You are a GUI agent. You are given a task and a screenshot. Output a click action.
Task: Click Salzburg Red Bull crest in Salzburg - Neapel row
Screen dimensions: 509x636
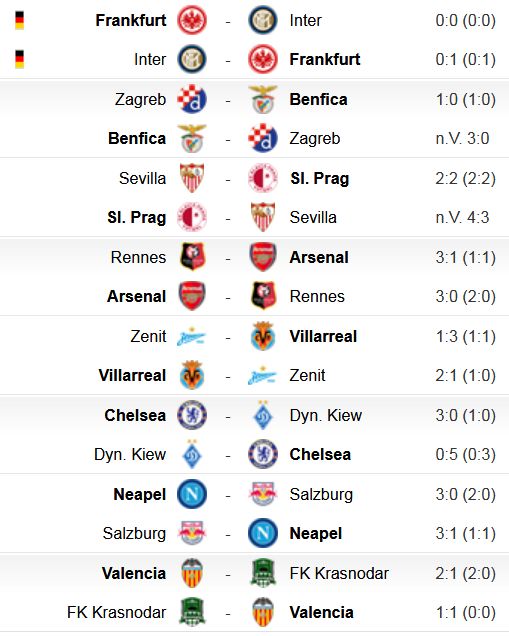tap(192, 533)
